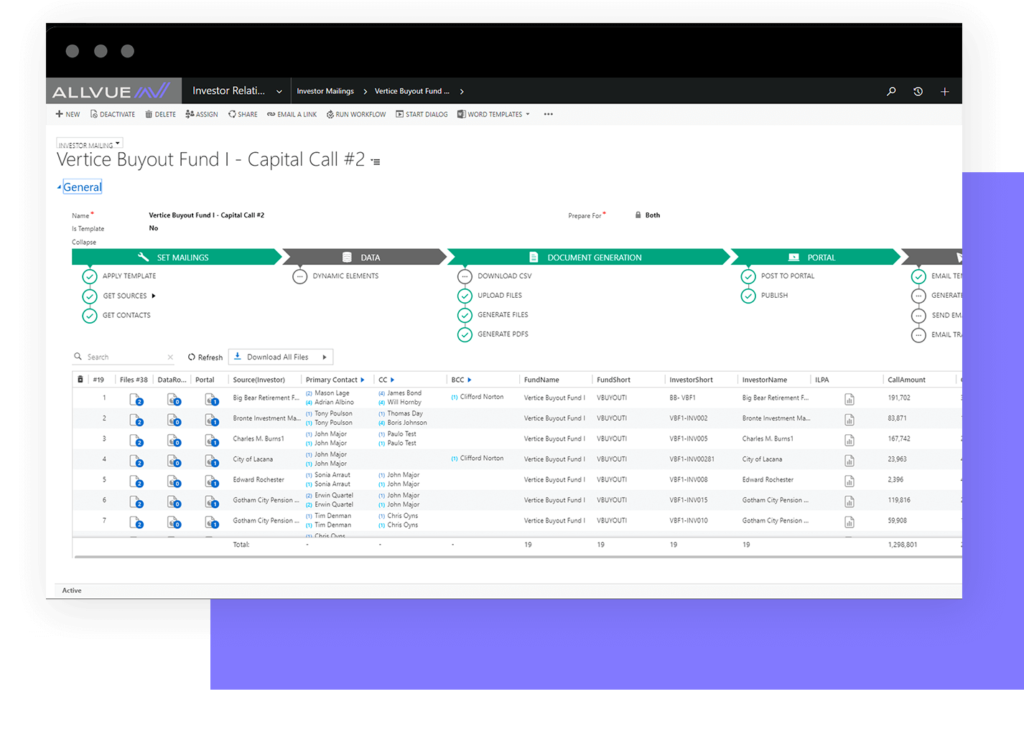The width and height of the screenshot is (1024, 732).
Task: Click the lock icon column header
Action: point(80,379)
